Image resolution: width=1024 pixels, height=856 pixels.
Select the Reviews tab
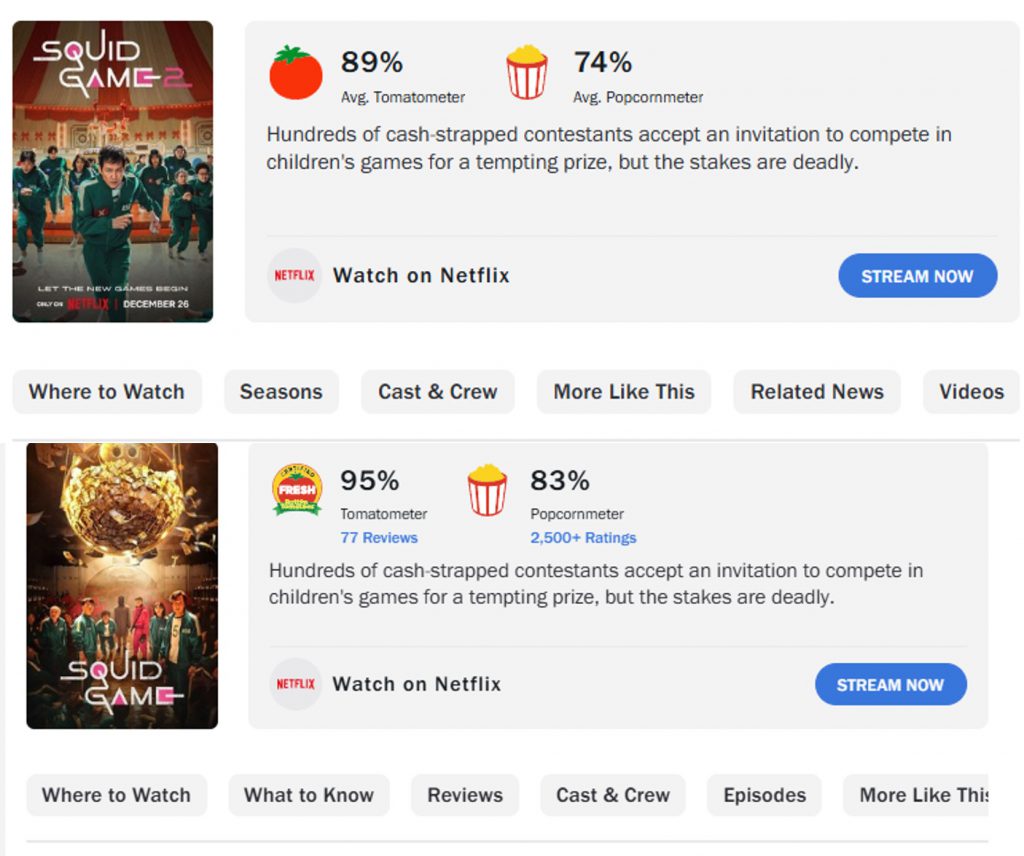click(x=465, y=795)
